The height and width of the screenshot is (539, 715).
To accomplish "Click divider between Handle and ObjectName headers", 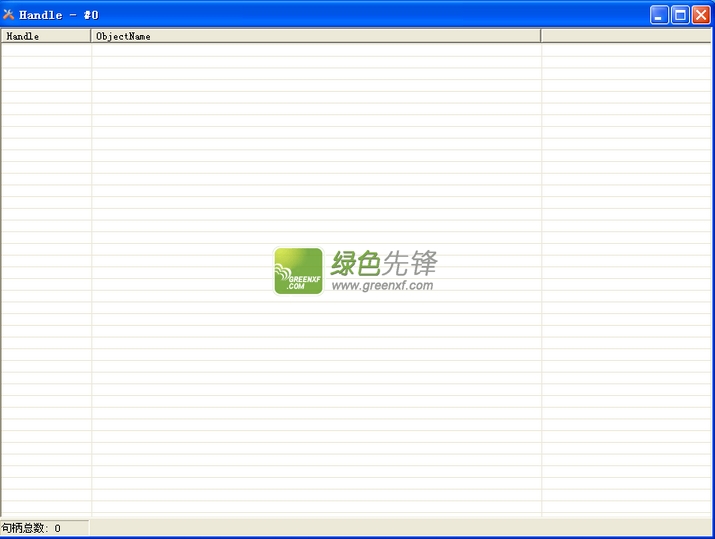I will pos(91,36).
